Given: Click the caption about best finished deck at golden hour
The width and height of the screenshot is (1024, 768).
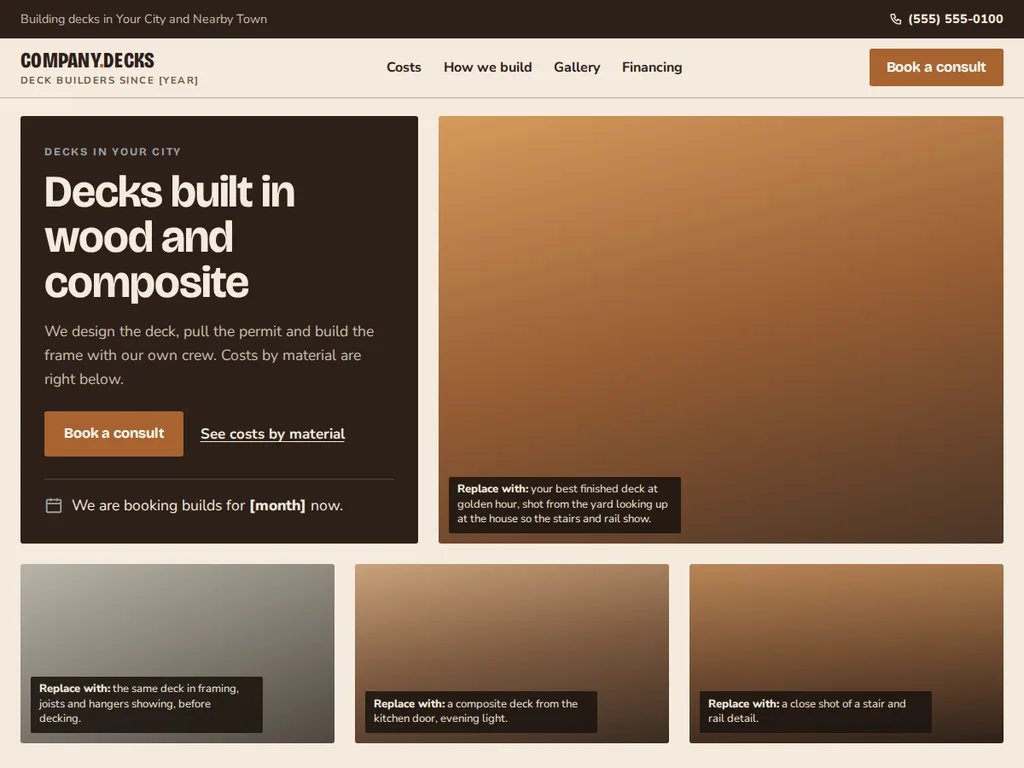Looking at the screenshot, I should coord(564,504).
